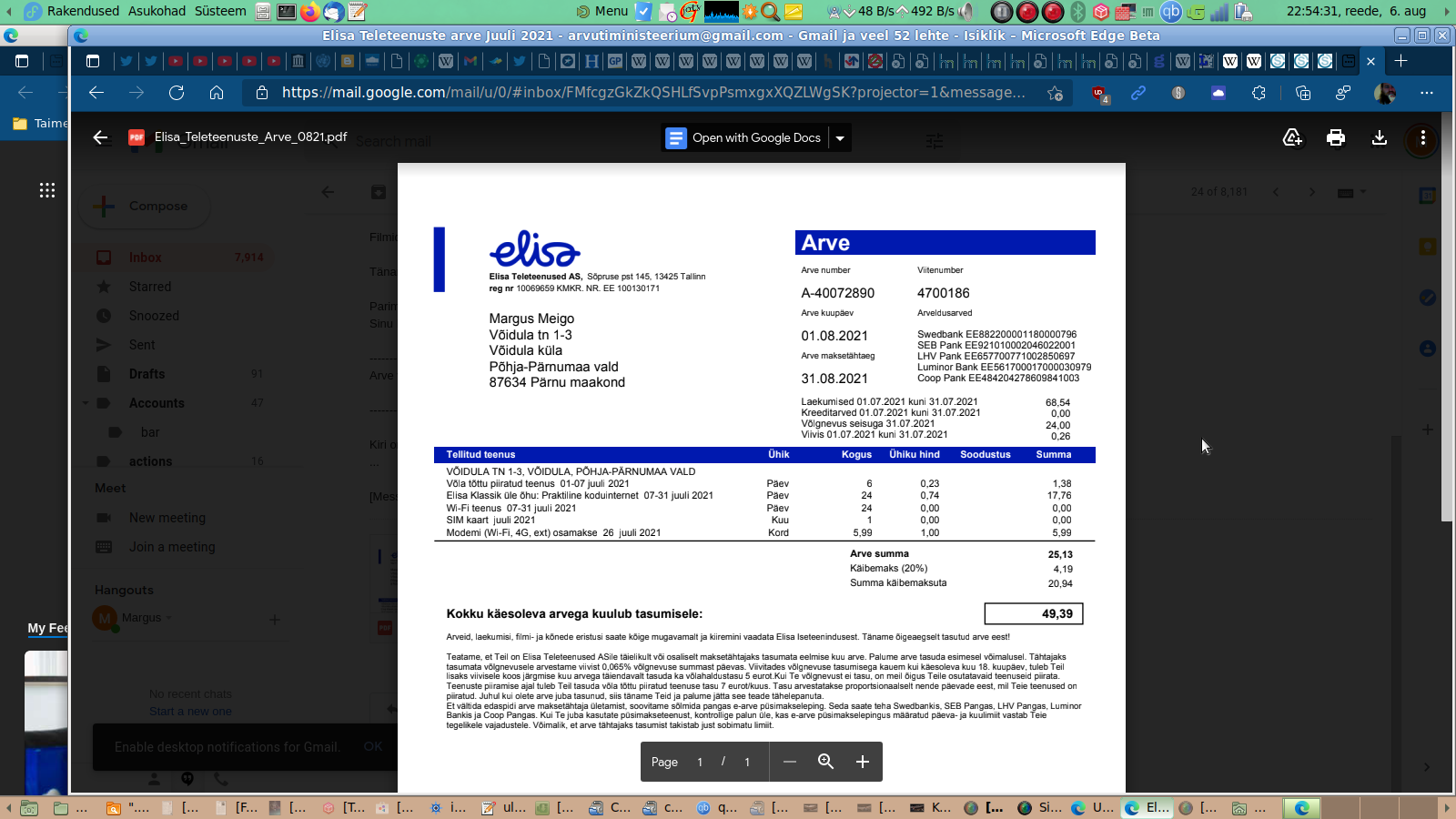Image resolution: width=1456 pixels, height=819 pixels.
Task: Open the Menu button in top panel
Action: click(602, 11)
